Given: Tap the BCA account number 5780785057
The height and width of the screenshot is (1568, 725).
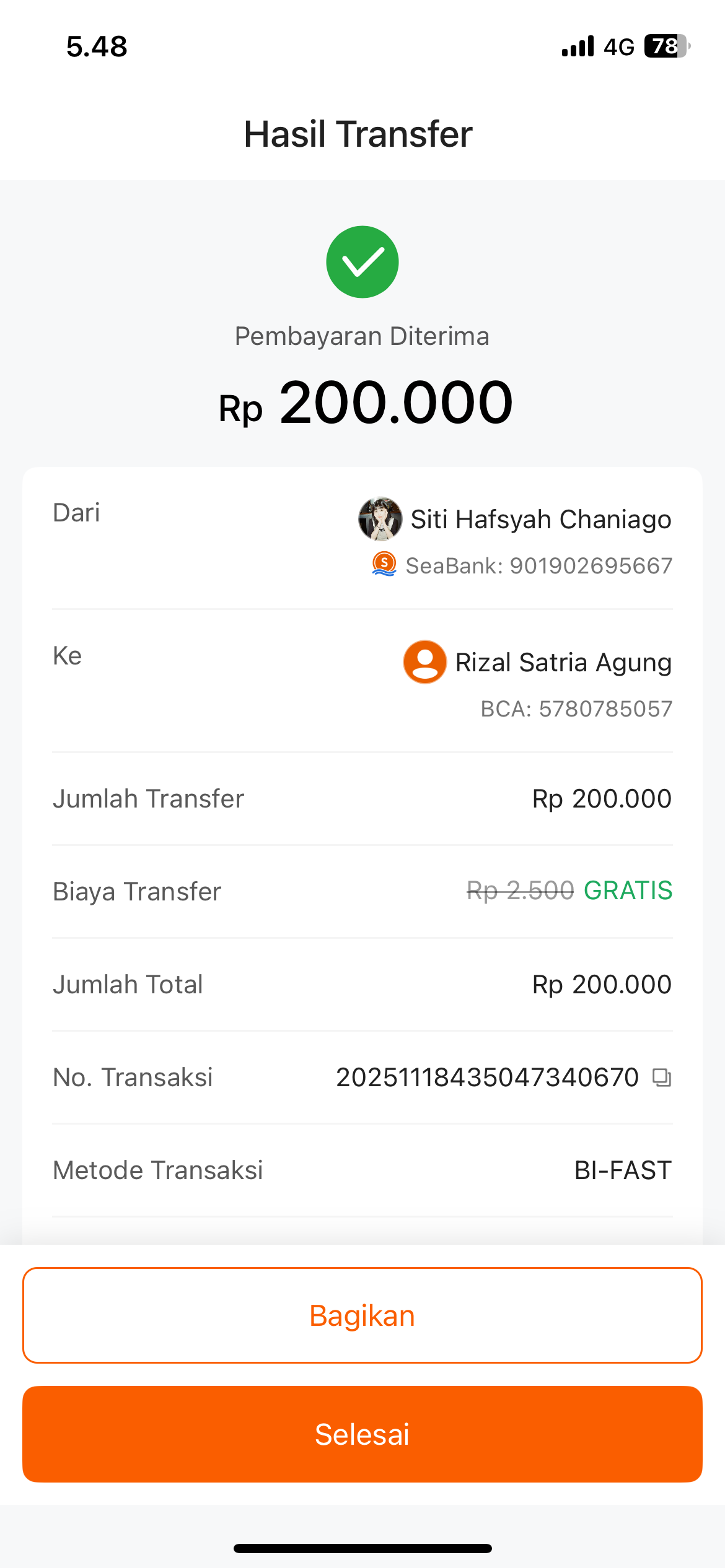Looking at the screenshot, I should point(605,708).
